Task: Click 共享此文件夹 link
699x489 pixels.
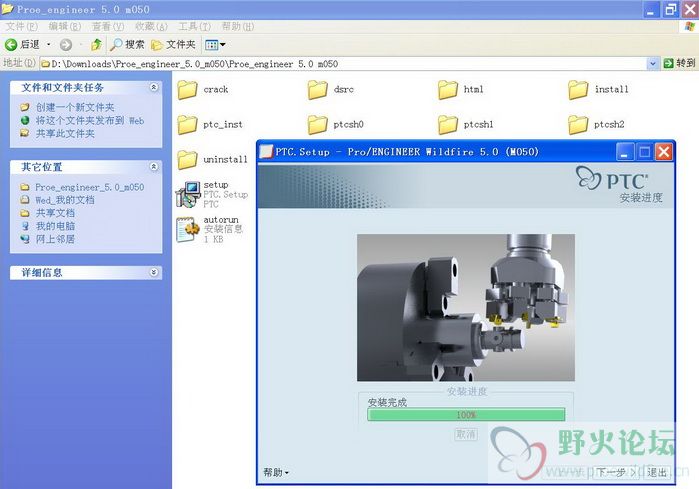Action: pos(65,133)
